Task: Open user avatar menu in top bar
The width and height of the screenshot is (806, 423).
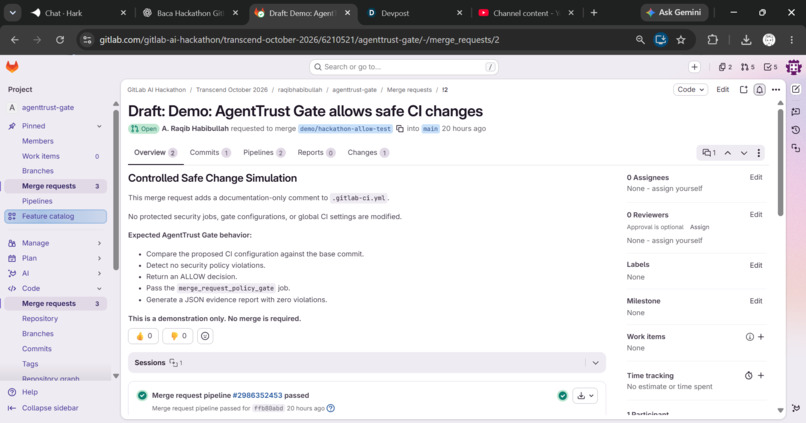Action: [x=793, y=67]
